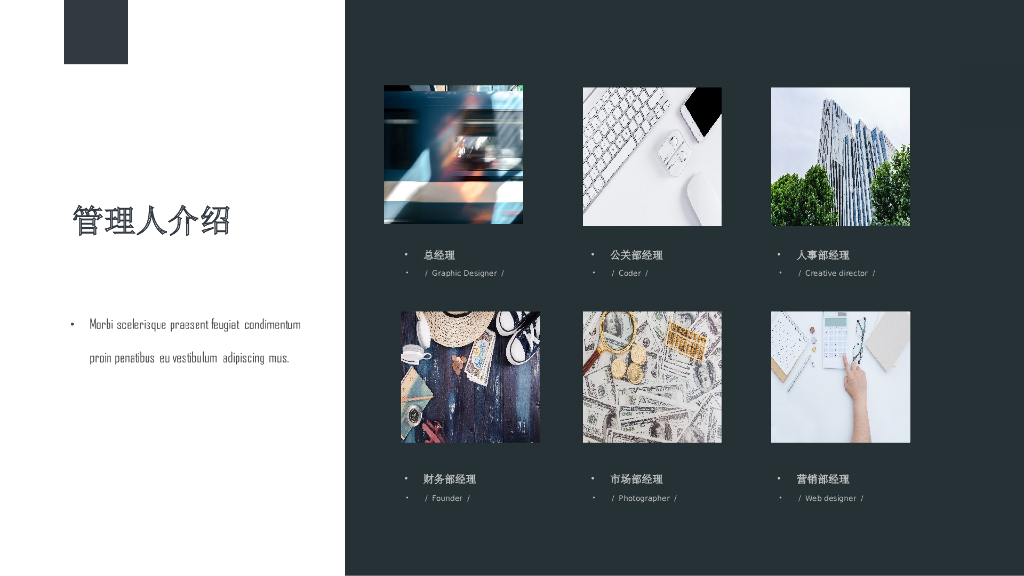This screenshot has width=1024, height=576.
Task: Click the Morbi scelerisque paragraph text
Action: coord(195,341)
